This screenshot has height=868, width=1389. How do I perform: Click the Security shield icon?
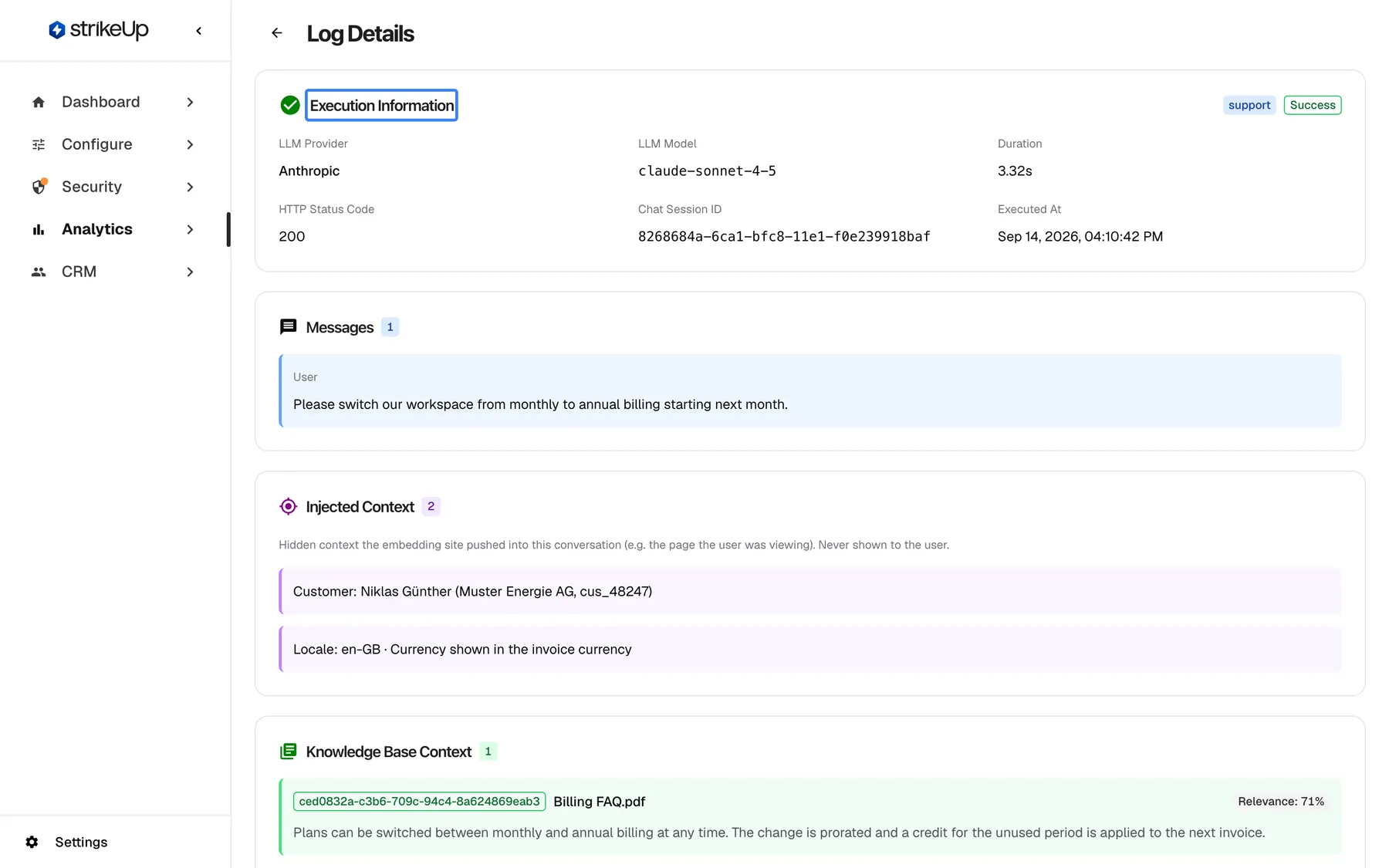(39, 187)
